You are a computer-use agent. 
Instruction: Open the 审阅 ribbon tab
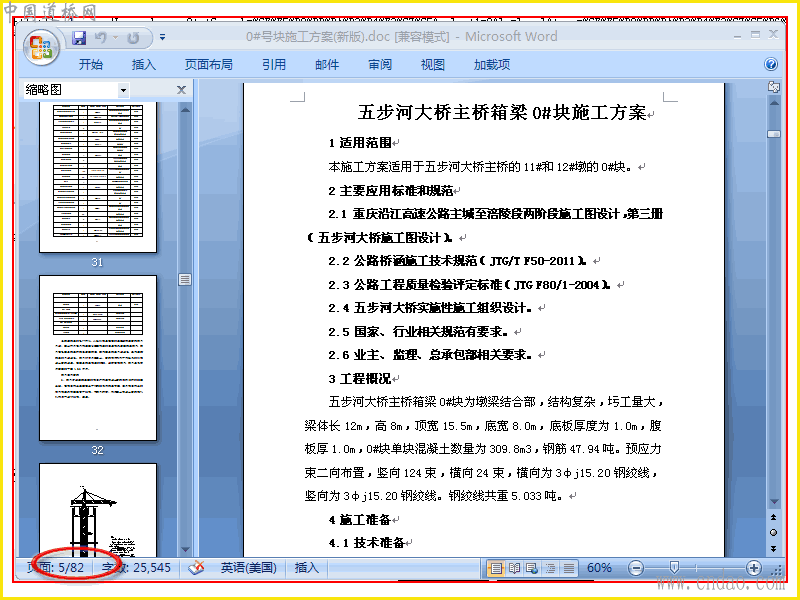click(380, 65)
